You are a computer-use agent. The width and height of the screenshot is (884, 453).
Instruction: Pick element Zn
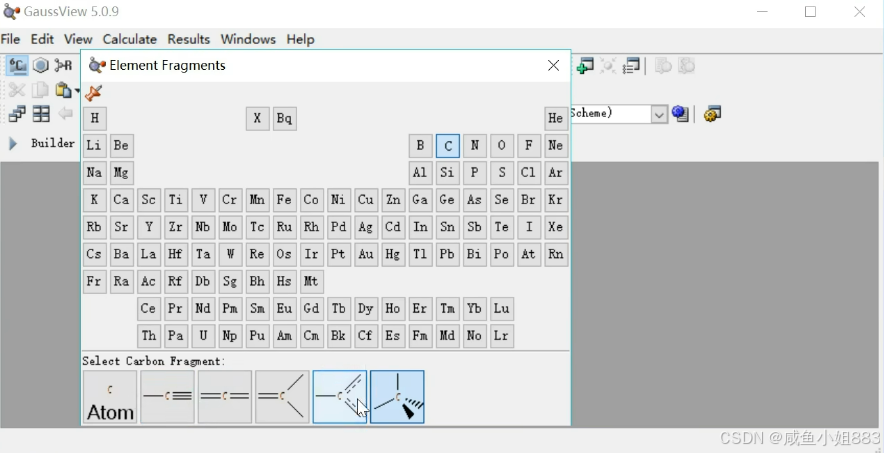393,200
